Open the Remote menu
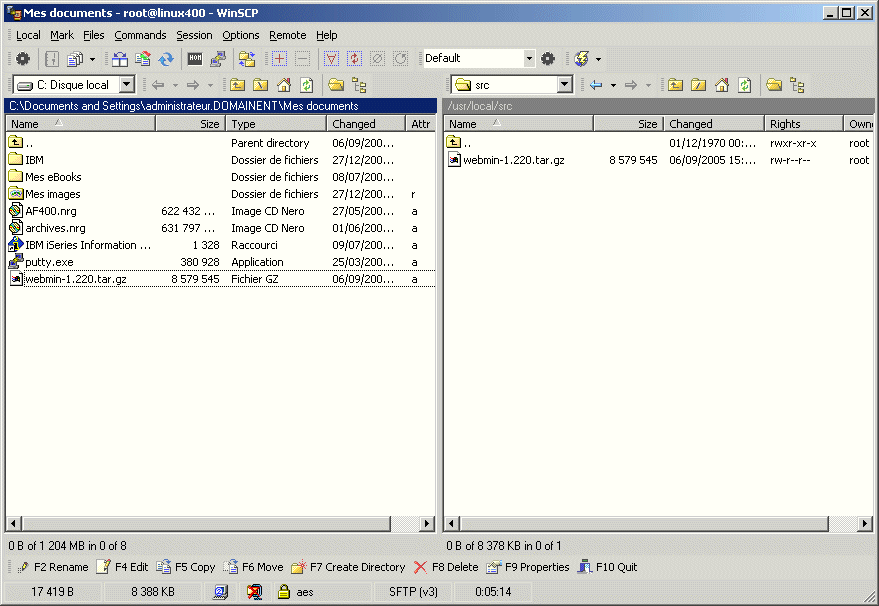The height and width of the screenshot is (606, 879). (288, 35)
